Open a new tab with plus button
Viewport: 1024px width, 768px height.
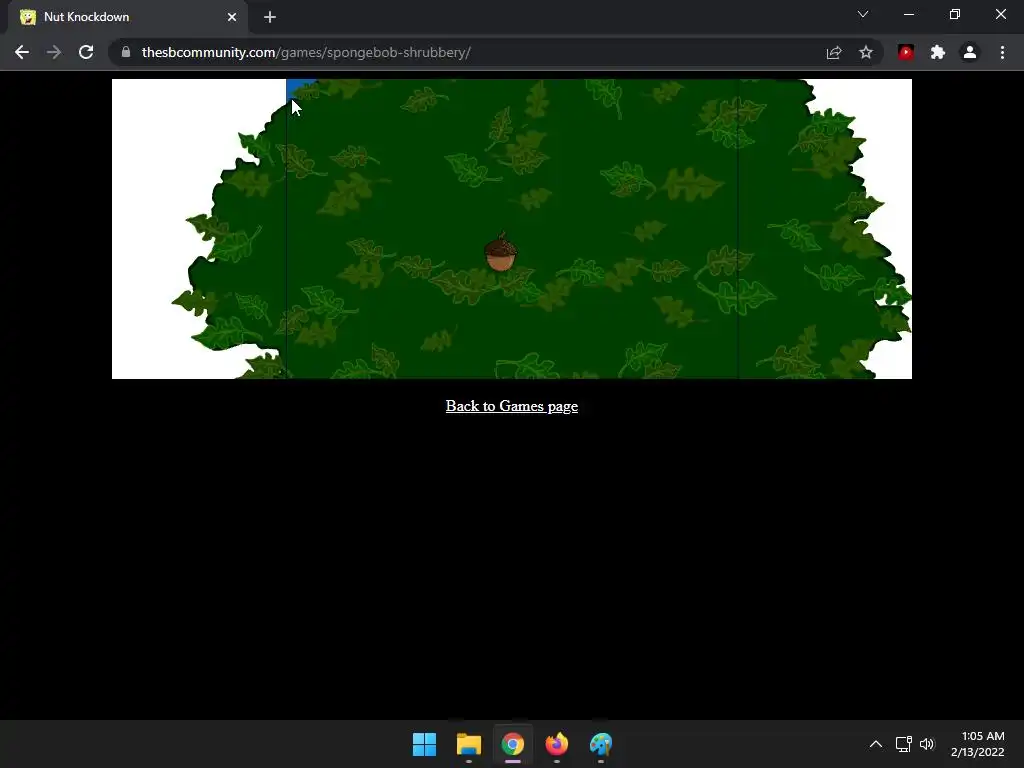pos(270,17)
